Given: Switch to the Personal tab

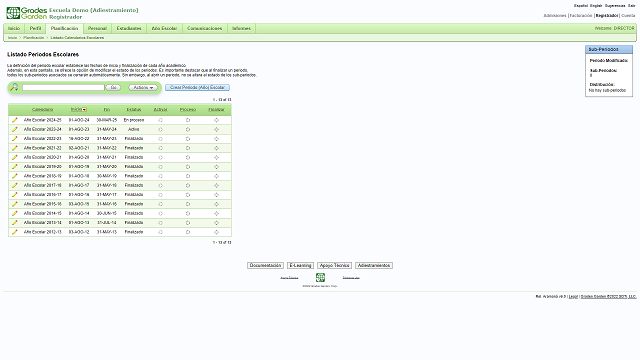Looking at the screenshot, I should pos(97,28).
